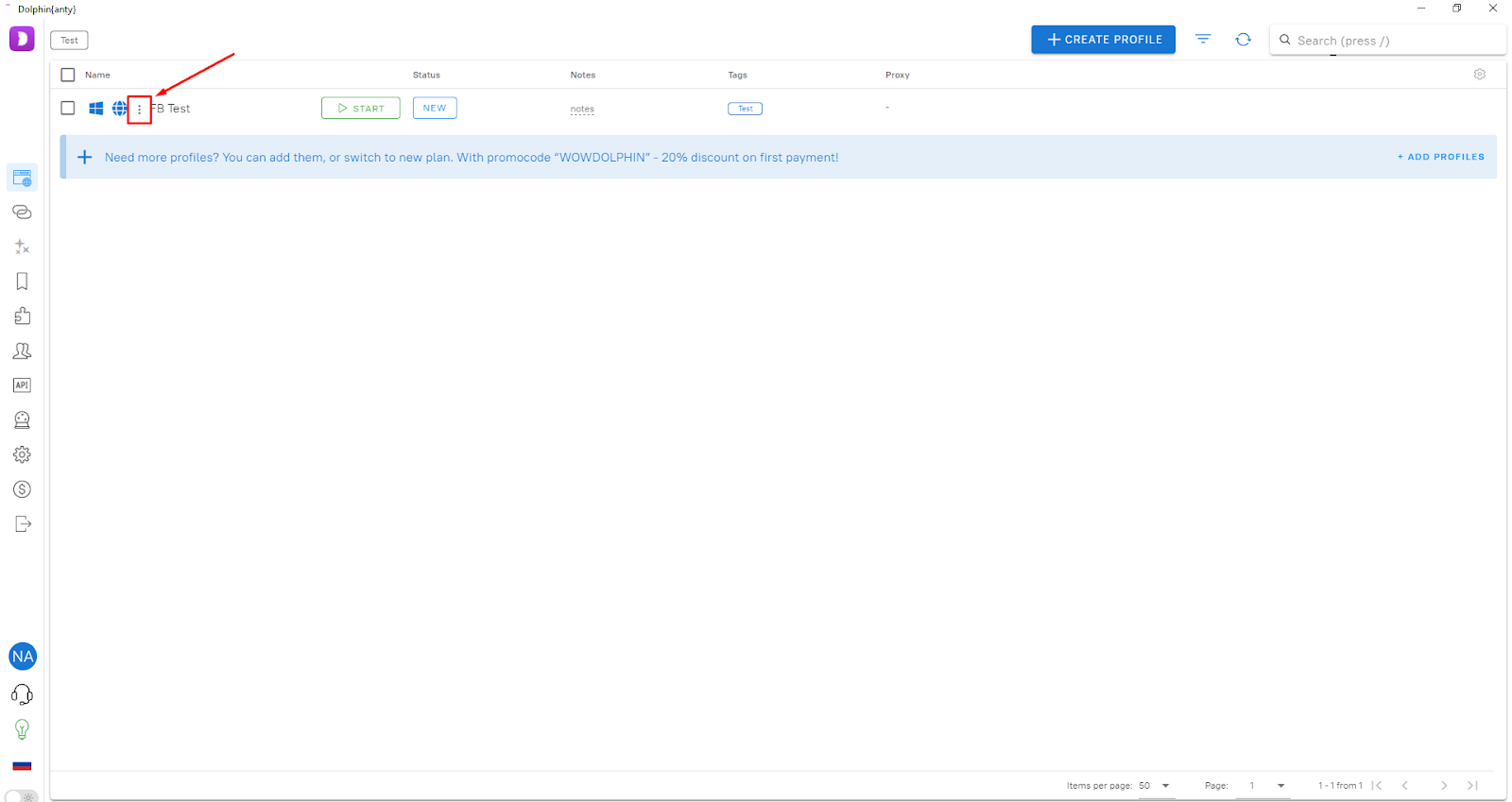Viewport: 1512px width, 802px height.
Task: Select all profiles checkbox in header
Action: point(68,75)
